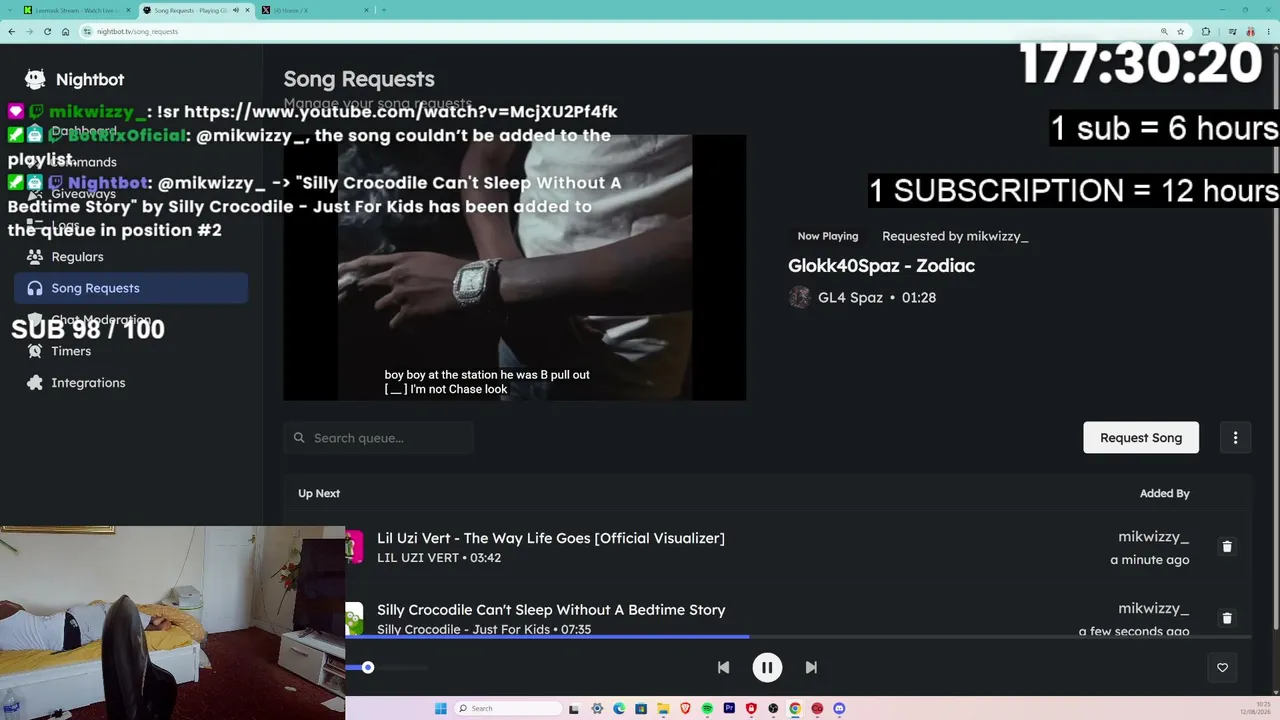Open the YouTube link in chat message

400,112
